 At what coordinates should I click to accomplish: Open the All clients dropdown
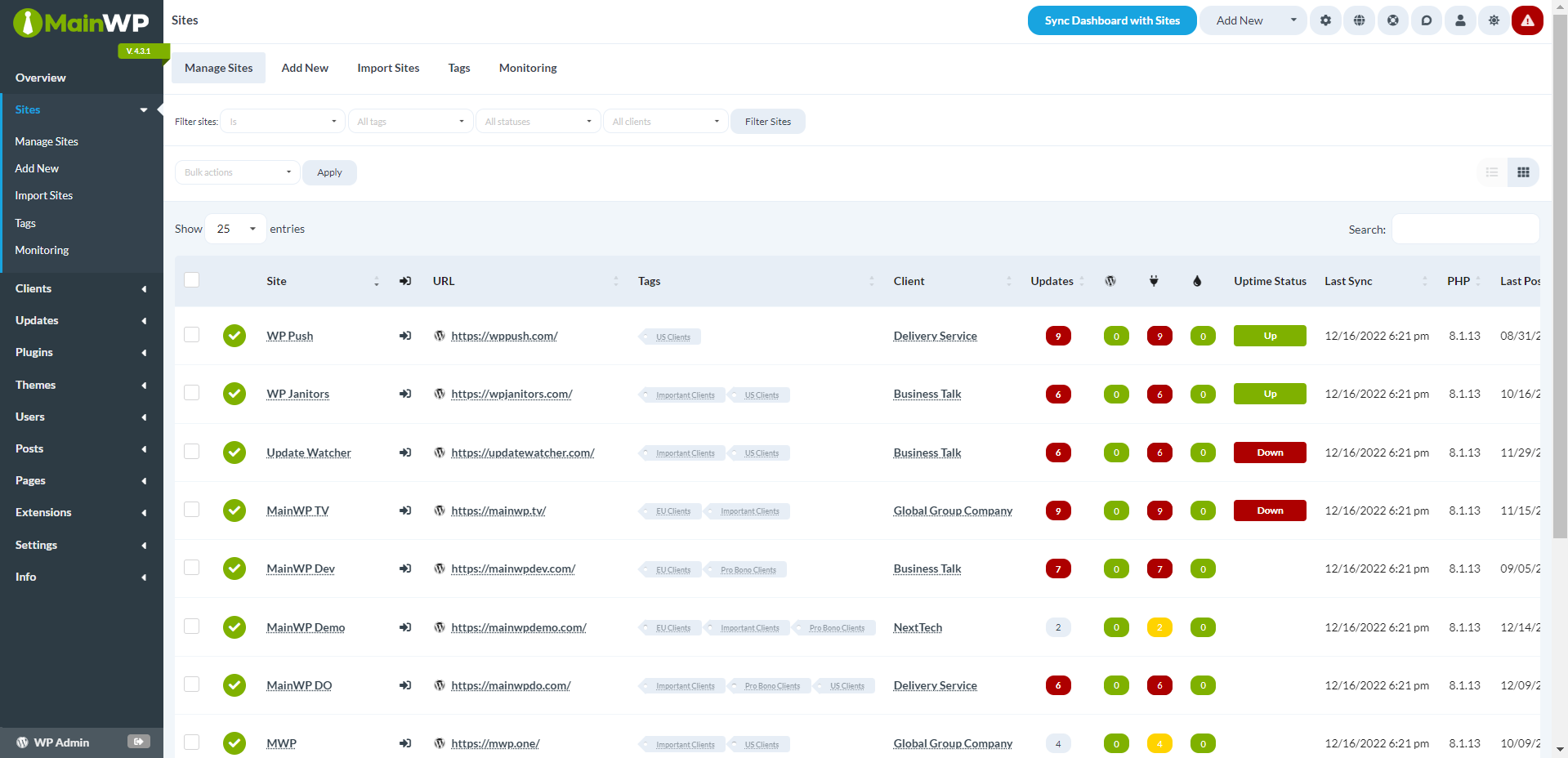click(665, 122)
